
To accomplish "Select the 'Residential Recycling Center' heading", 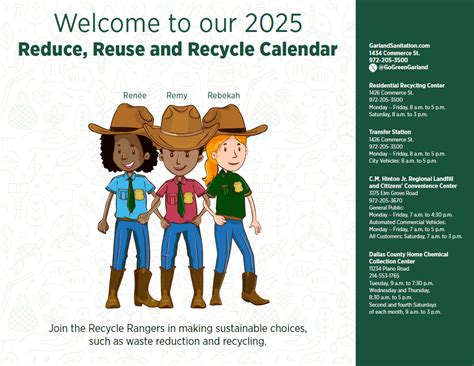I will (407, 85).
